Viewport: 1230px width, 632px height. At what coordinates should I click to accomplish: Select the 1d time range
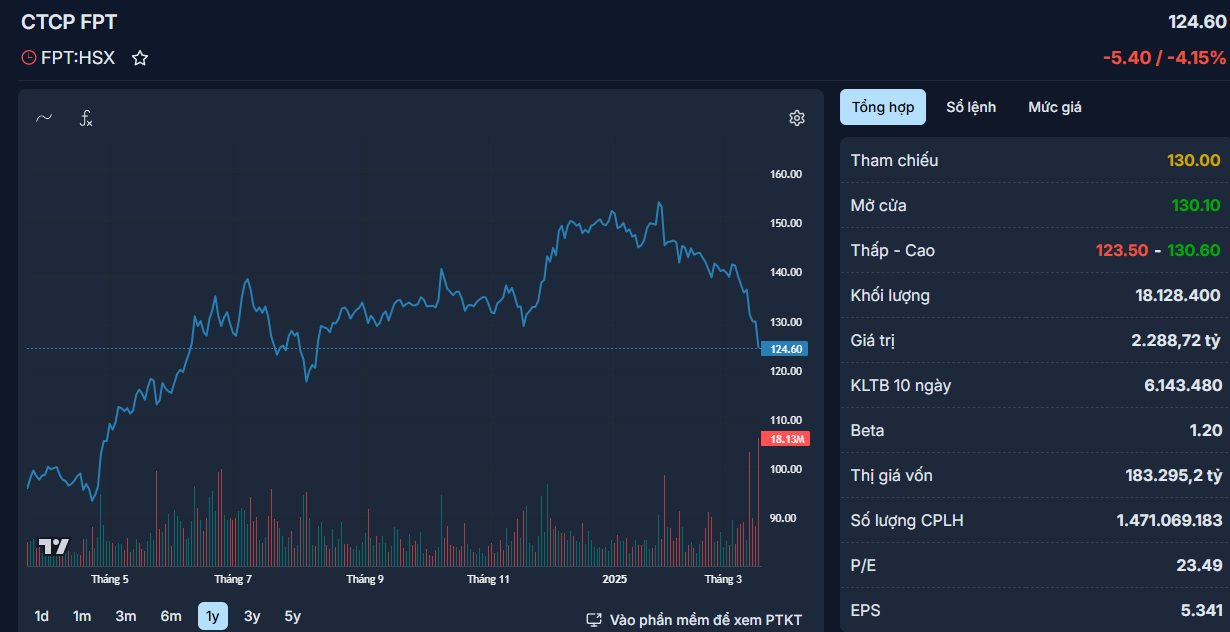point(42,616)
